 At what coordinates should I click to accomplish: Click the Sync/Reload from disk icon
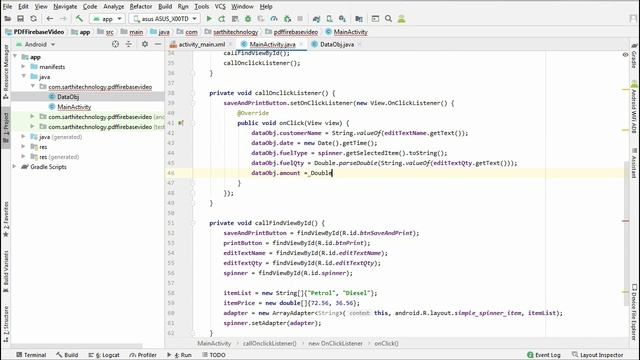[33, 19]
